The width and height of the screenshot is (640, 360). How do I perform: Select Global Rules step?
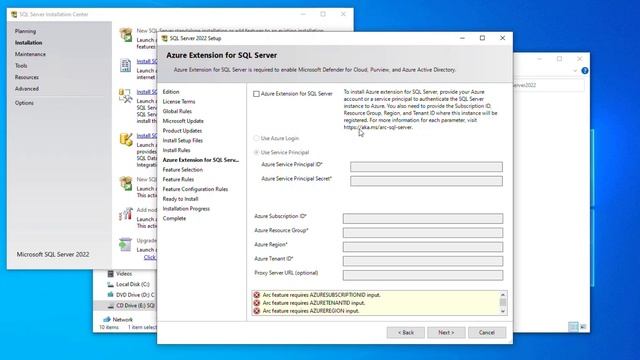tap(177, 111)
